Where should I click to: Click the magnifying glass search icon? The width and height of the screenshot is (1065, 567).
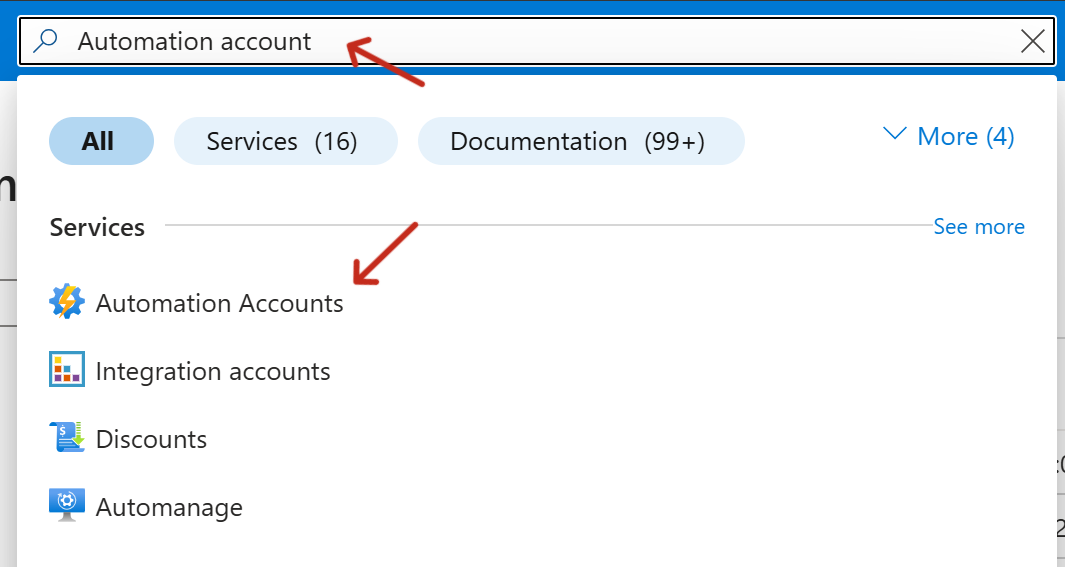click(x=46, y=41)
